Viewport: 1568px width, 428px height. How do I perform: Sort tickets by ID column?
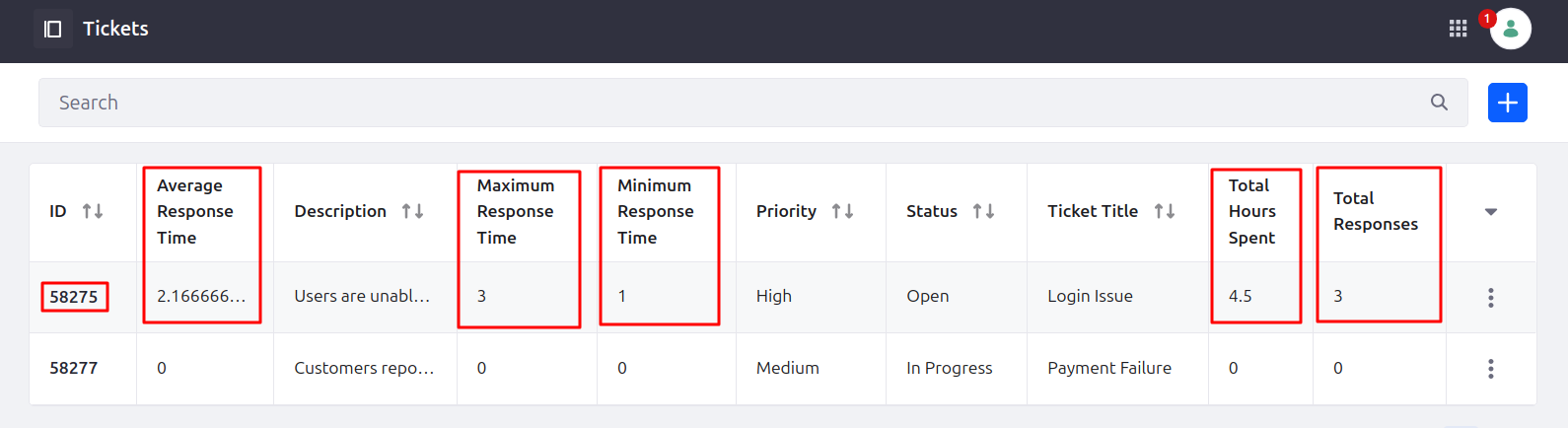point(93,211)
